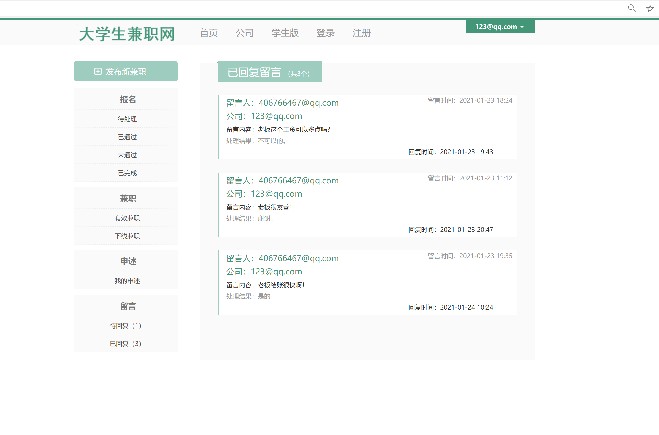Click the 登录 link in the navigation
This screenshot has height=435, width=659.
(x=325, y=34)
